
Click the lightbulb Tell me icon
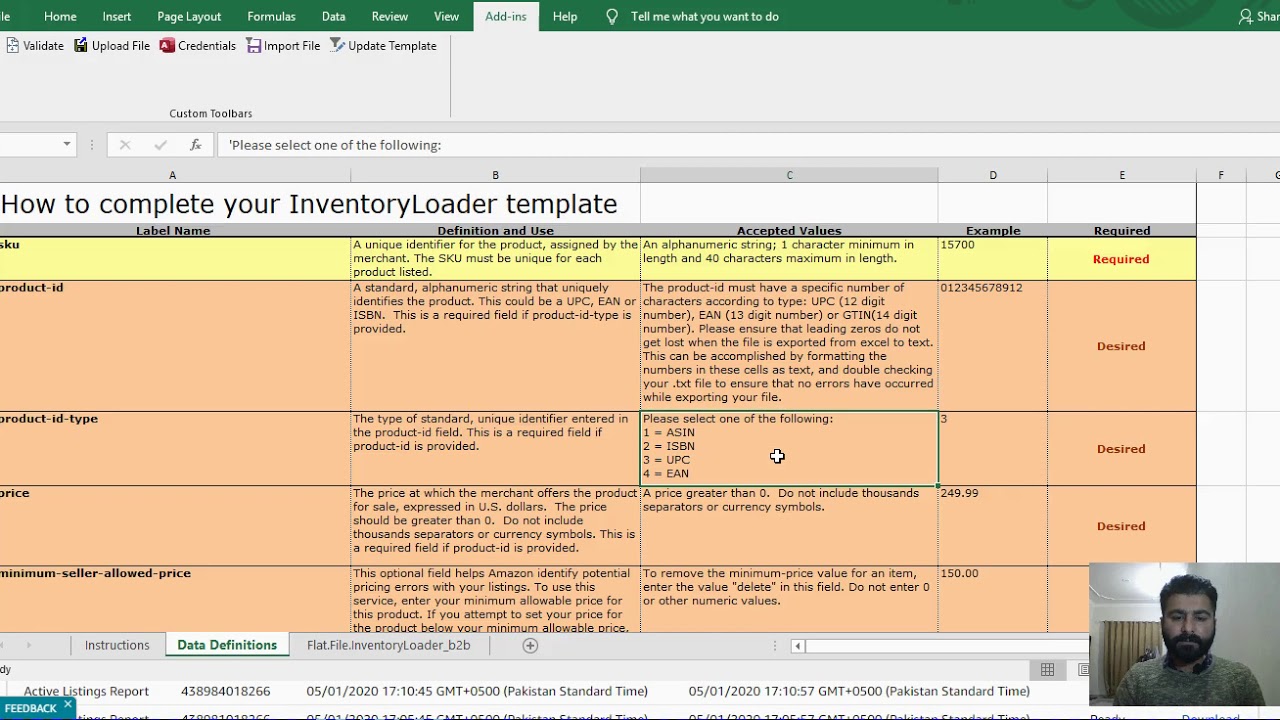coord(612,16)
